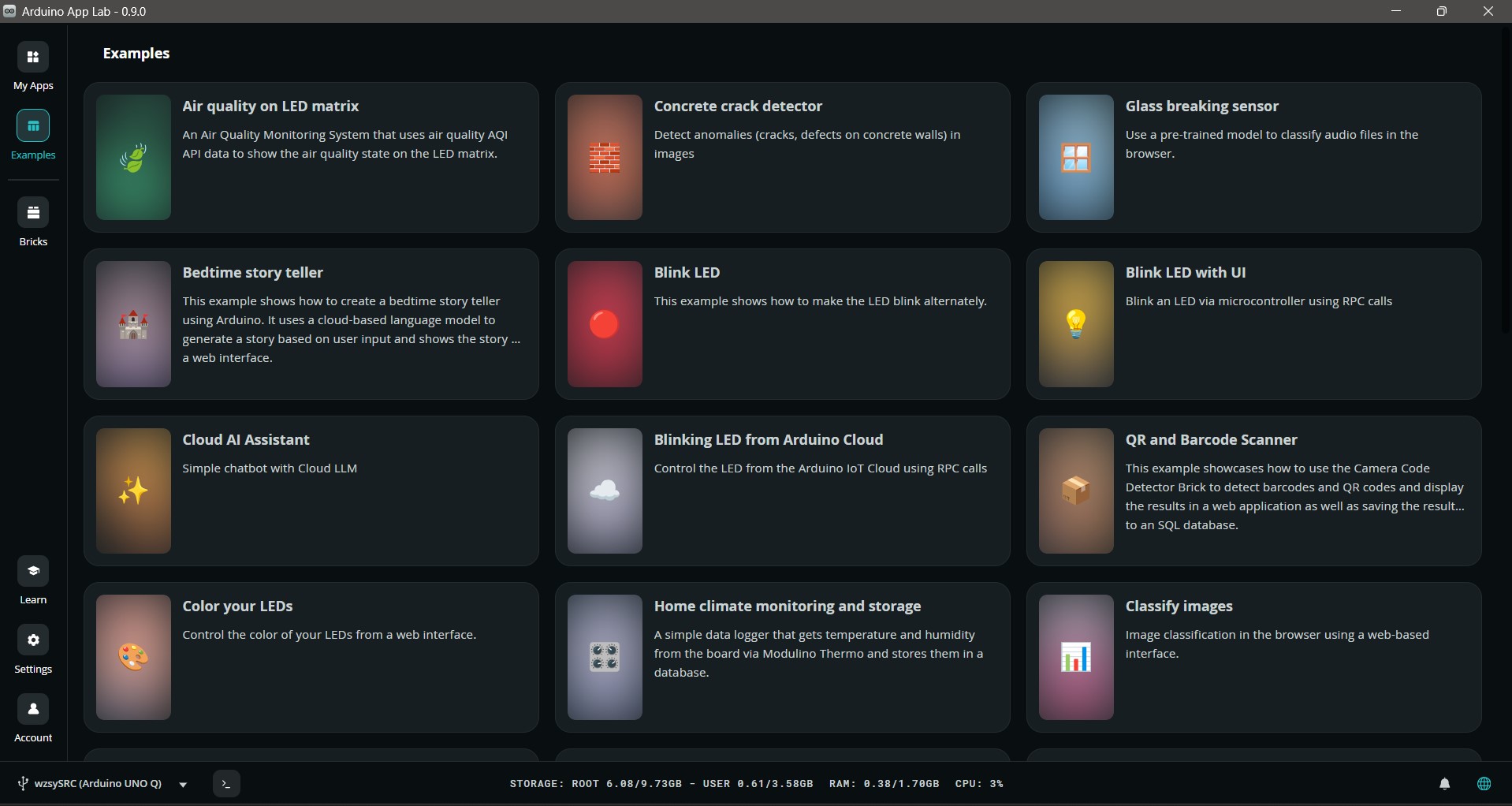Image resolution: width=1512 pixels, height=806 pixels.
Task: Click the QR Scanner package thumbnail
Action: tap(1076, 491)
